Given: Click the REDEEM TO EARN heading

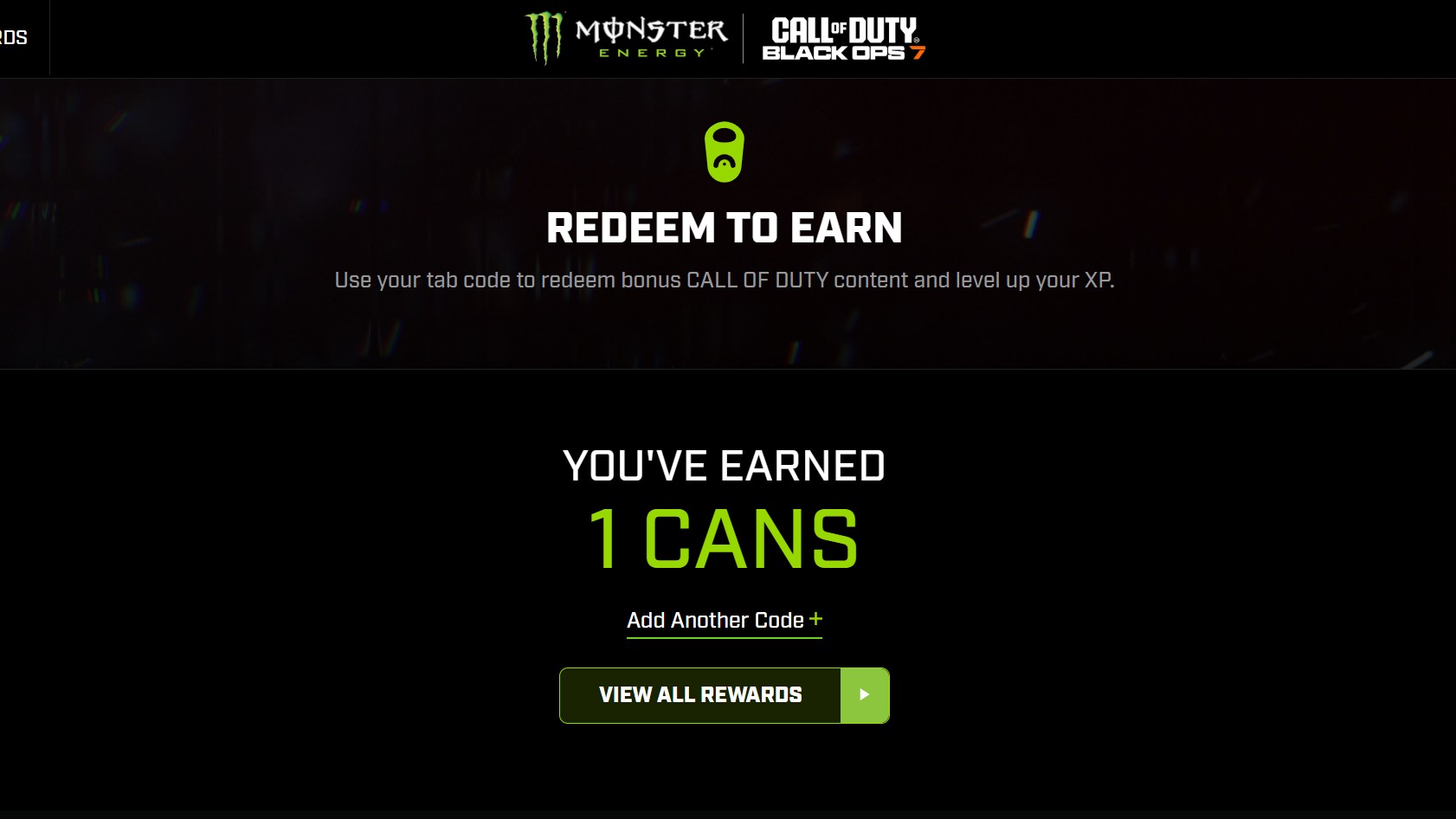Looking at the screenshot, I should (725, 229).
